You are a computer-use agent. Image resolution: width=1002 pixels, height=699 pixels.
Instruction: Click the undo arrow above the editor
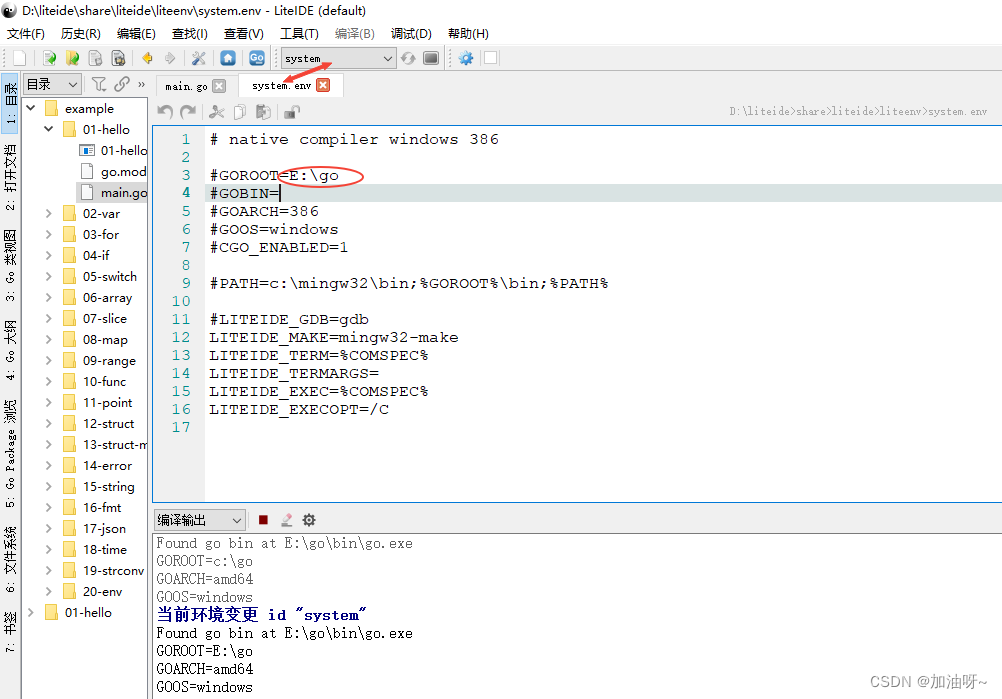pyautogui.click(x=165, y=112)
